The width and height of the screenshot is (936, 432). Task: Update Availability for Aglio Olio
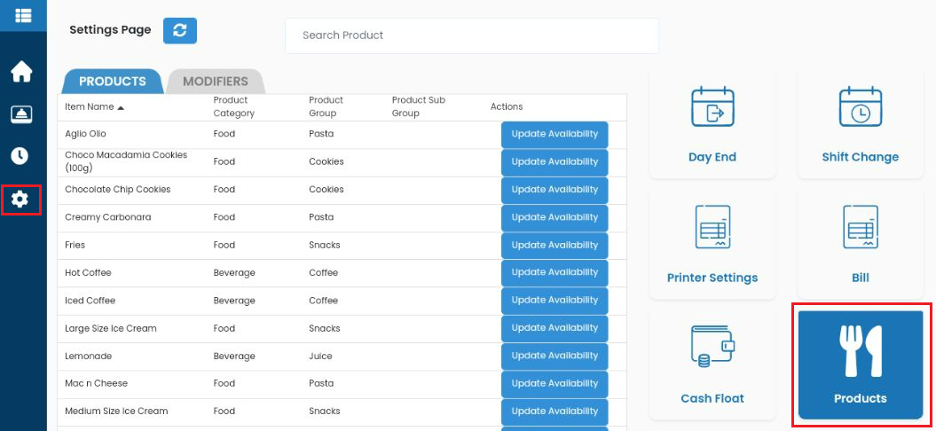[555, 134]
